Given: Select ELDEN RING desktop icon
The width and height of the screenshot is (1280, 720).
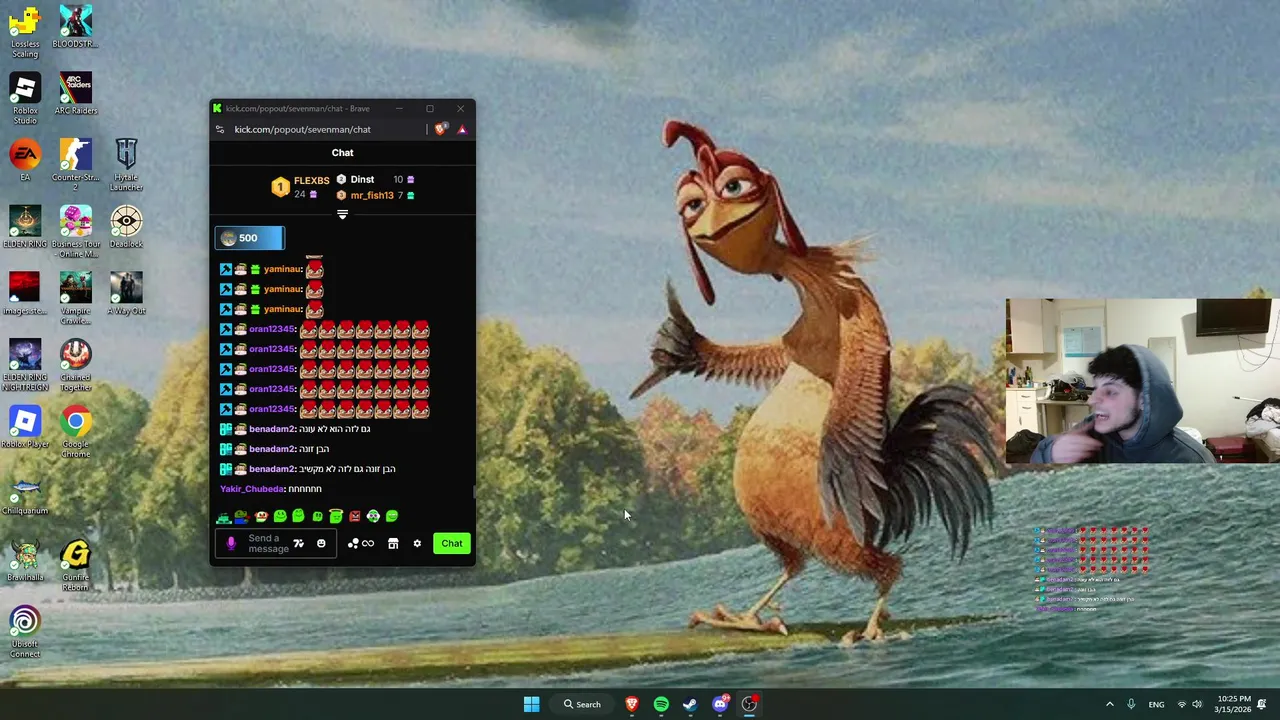Looking at the screenshot, I should point(25,228).
